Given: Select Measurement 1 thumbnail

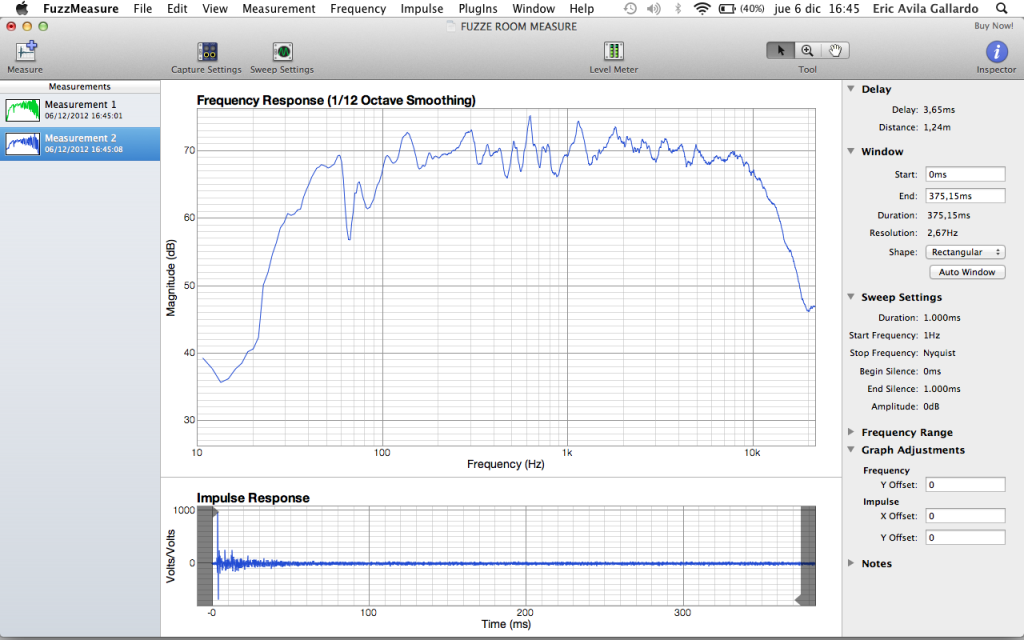Looking at the screenshot, I should pyautogui.click(x=23, y=110).
